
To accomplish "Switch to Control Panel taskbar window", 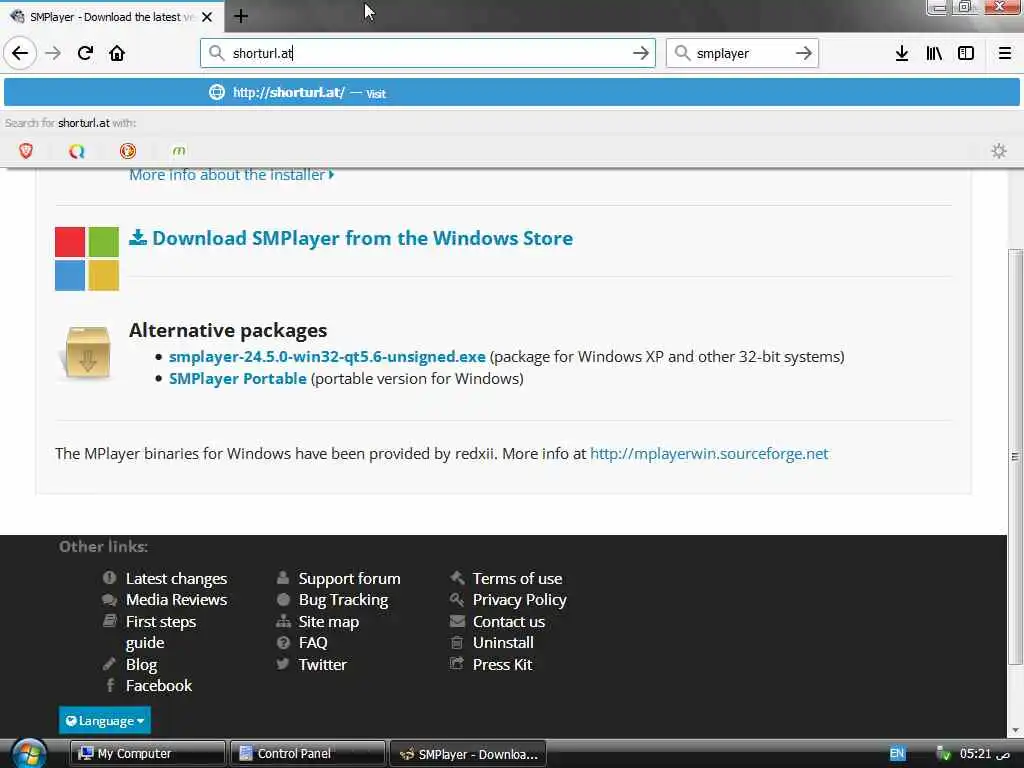I will tap(308, 754).
